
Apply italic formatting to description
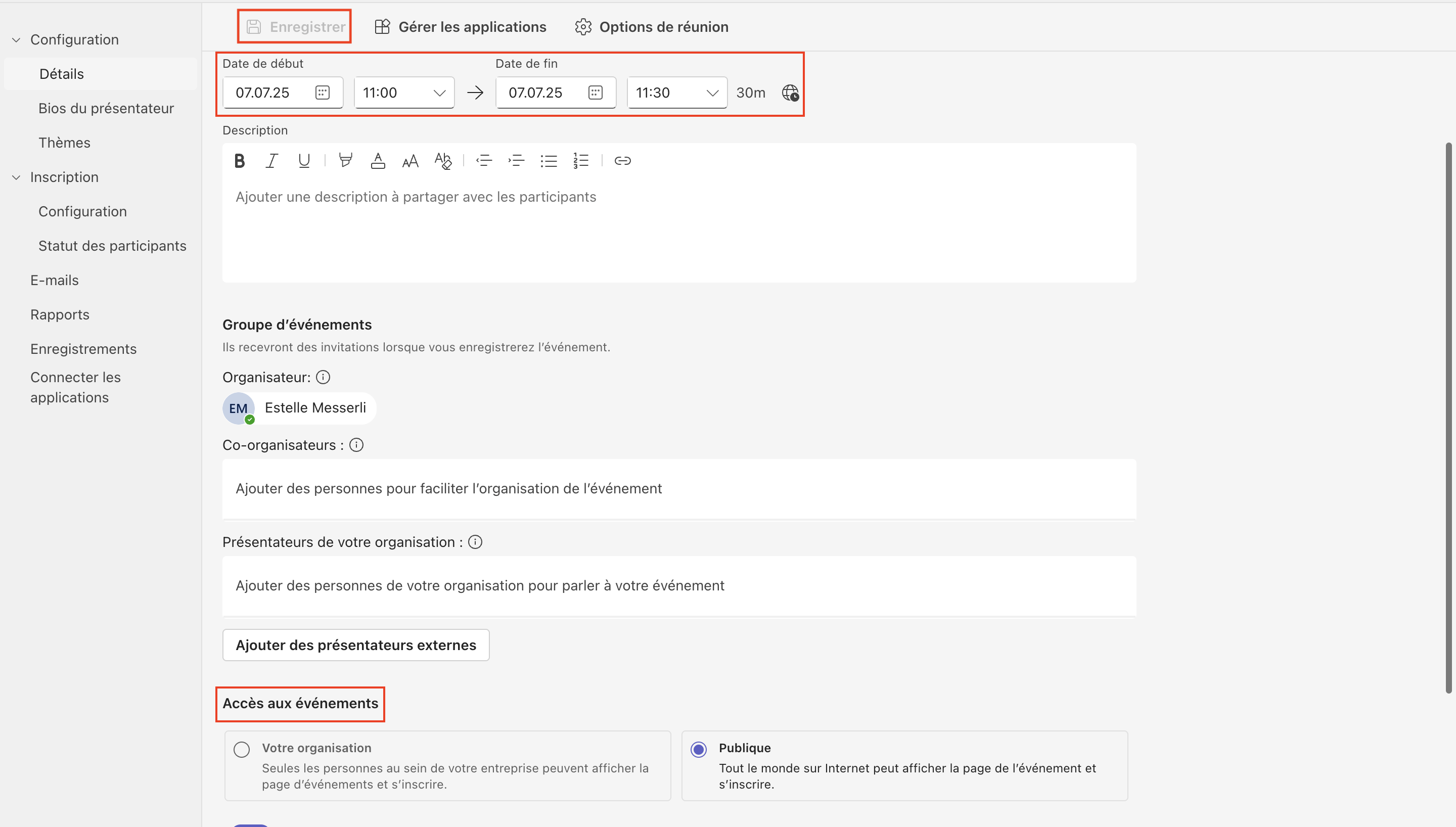[x=272, y=161]
